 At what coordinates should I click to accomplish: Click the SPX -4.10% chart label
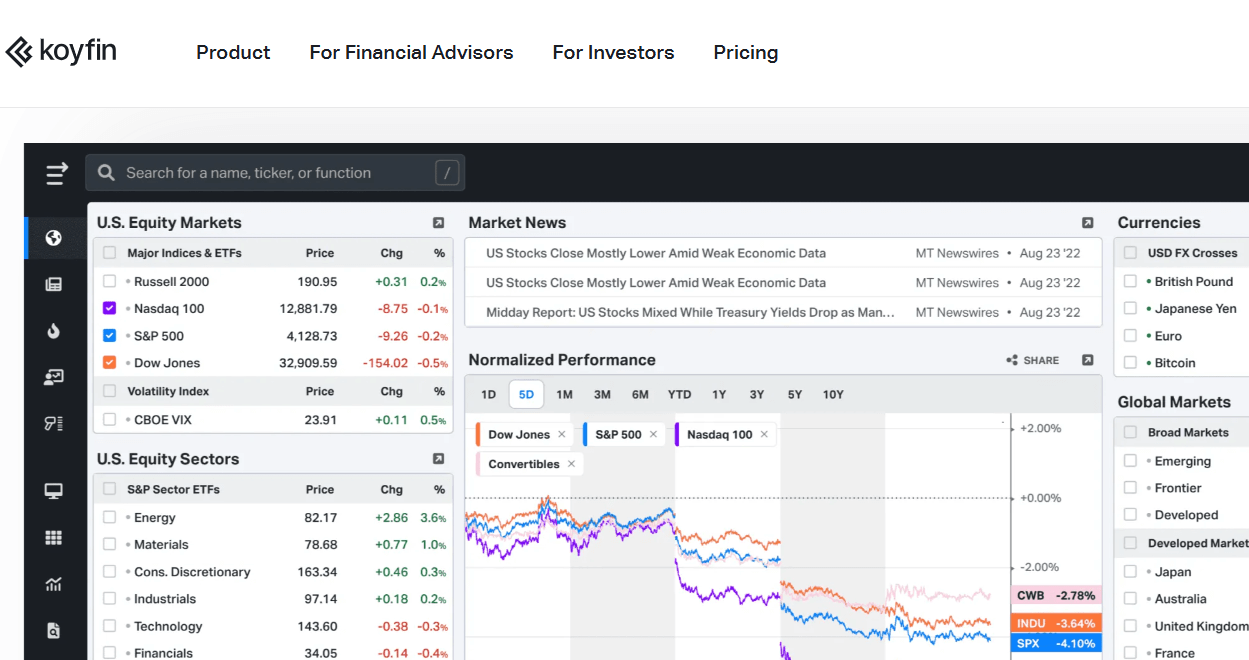pyautogui.click(x=1056, y=644)
